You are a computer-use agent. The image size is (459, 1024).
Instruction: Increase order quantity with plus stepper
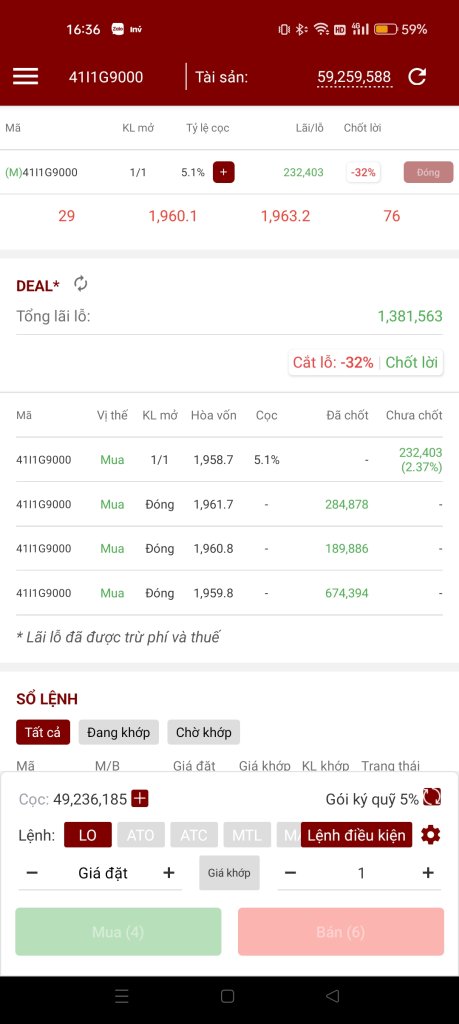coord(428,872)
